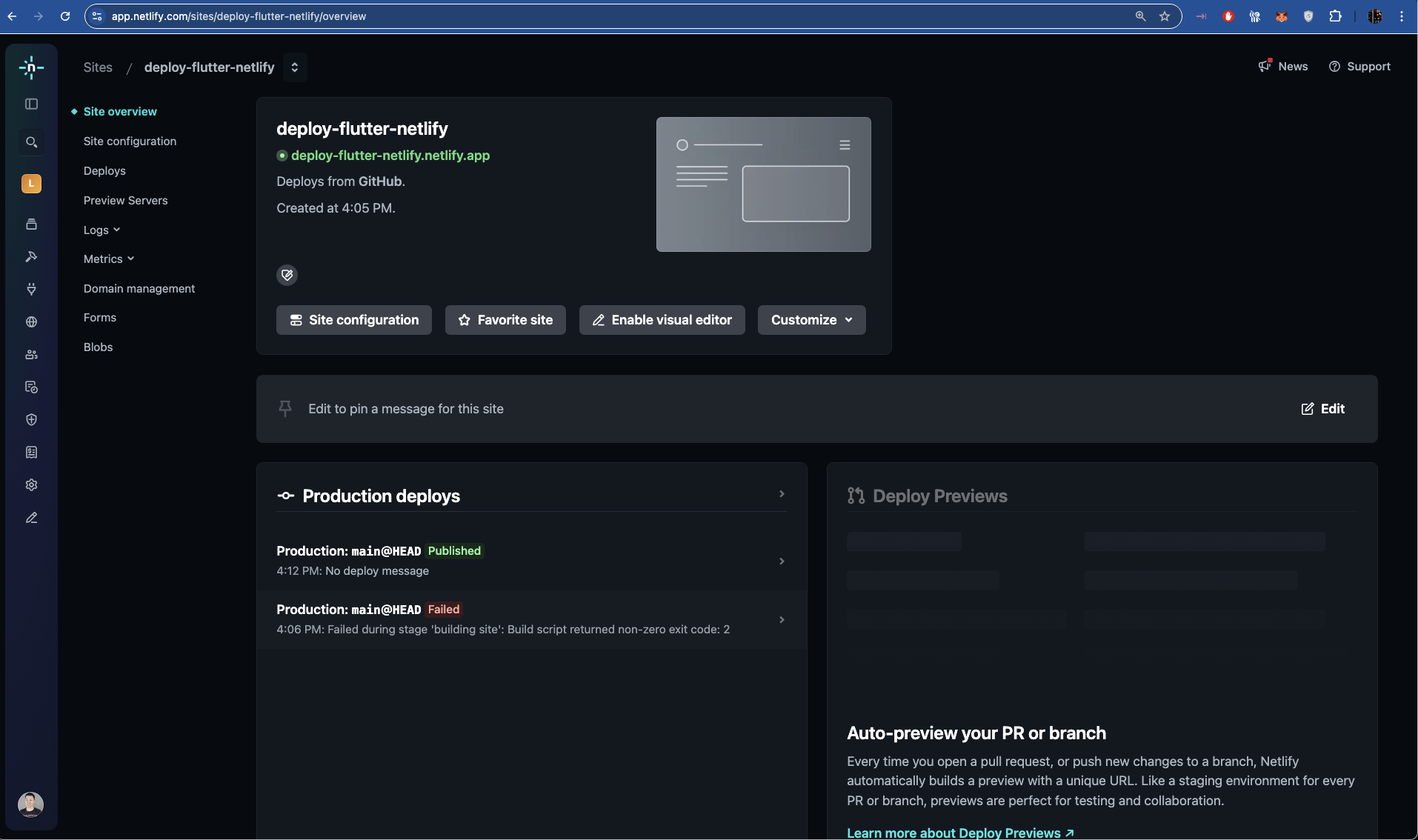Click the Site configuration button
The height and width of the screenshot is (840, 1418).
(x=354, y=320)
